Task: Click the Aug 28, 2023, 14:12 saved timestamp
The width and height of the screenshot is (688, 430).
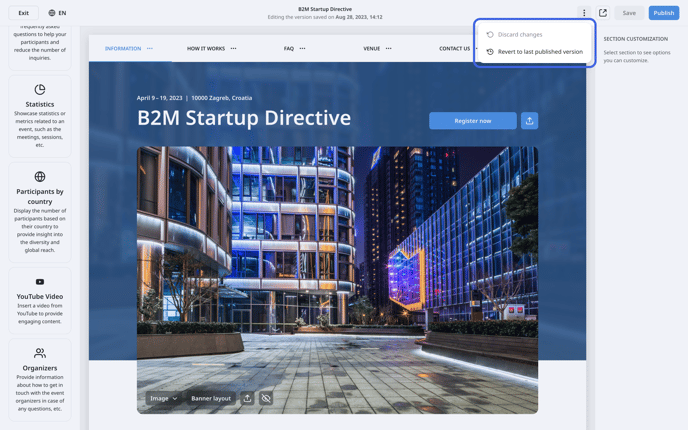Action: point(359,17)
